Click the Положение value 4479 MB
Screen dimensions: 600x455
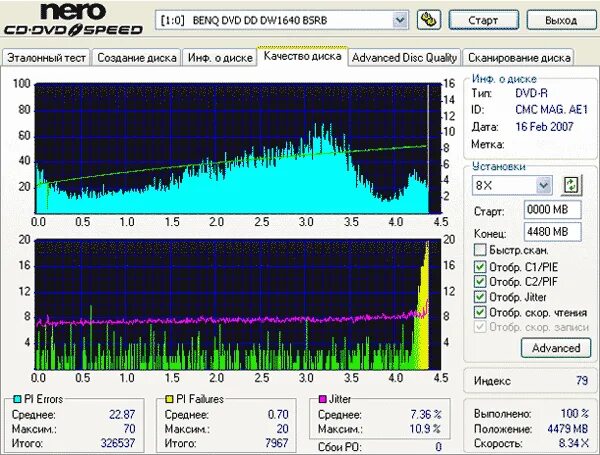point(567,429)
